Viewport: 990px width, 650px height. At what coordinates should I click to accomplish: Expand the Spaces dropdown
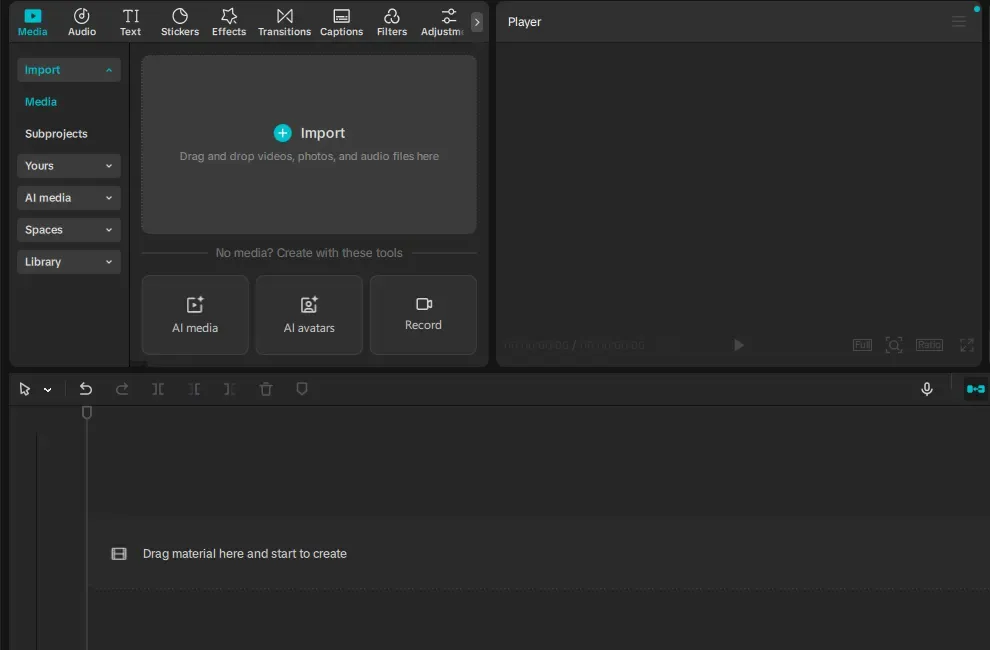point(69,230)
